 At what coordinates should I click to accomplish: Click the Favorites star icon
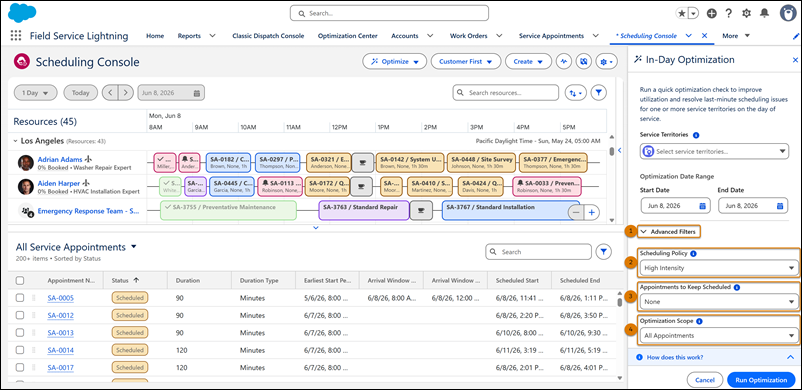click(x=682, y=14)
